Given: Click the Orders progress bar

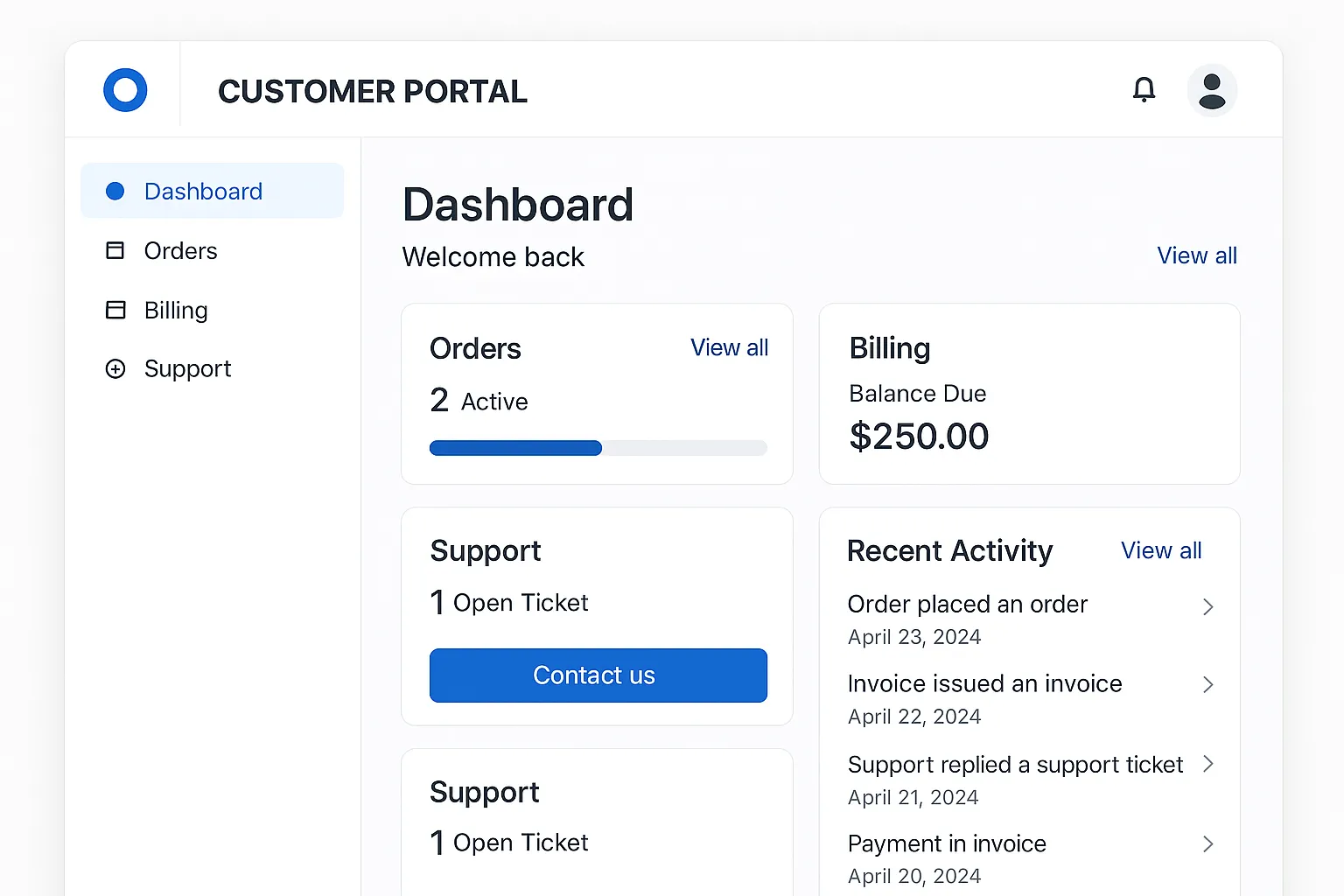Looking at the screenshot, I should click(x=598, y=447).
